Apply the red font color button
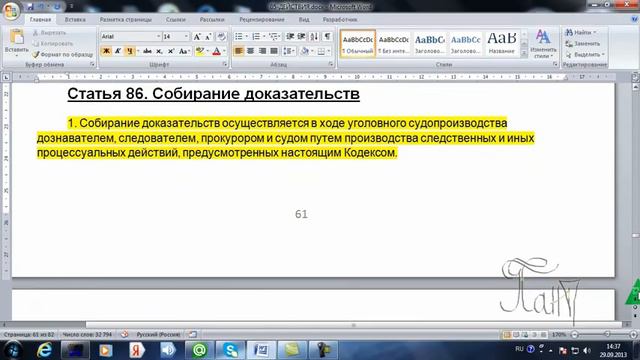 (217, 51)
